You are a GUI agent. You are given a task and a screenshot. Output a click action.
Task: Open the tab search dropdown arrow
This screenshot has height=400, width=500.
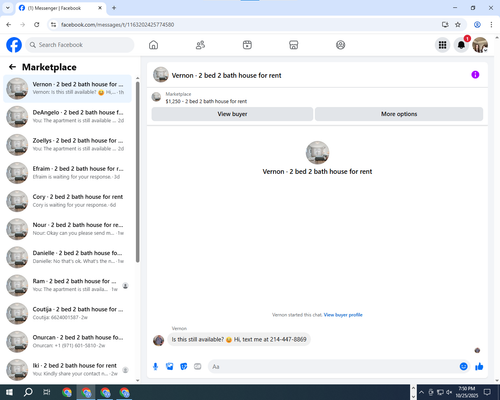click(8, 8)
